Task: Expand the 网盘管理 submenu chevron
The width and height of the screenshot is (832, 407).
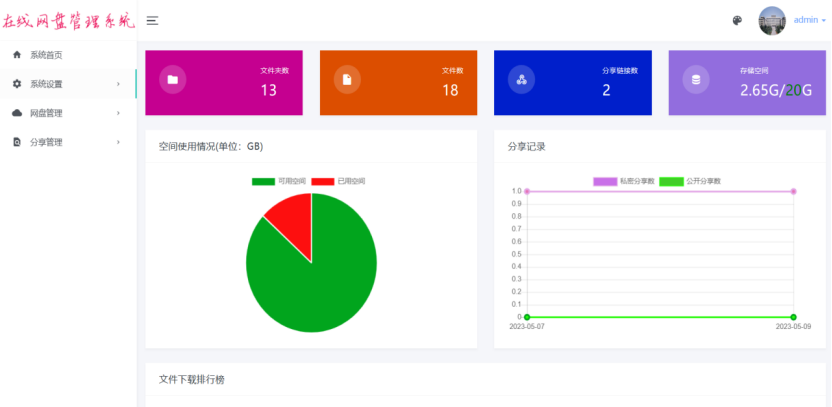Action: click(x=118, y=113)
